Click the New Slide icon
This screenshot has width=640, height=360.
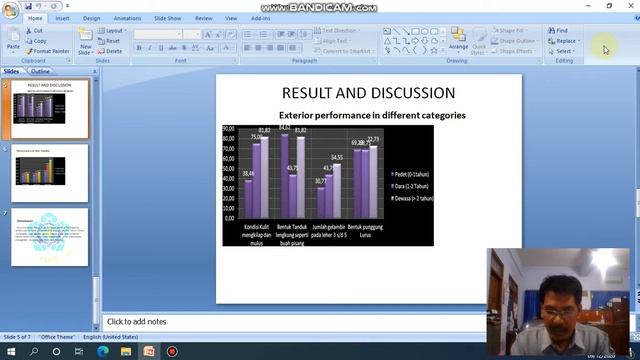click(85, 35)
